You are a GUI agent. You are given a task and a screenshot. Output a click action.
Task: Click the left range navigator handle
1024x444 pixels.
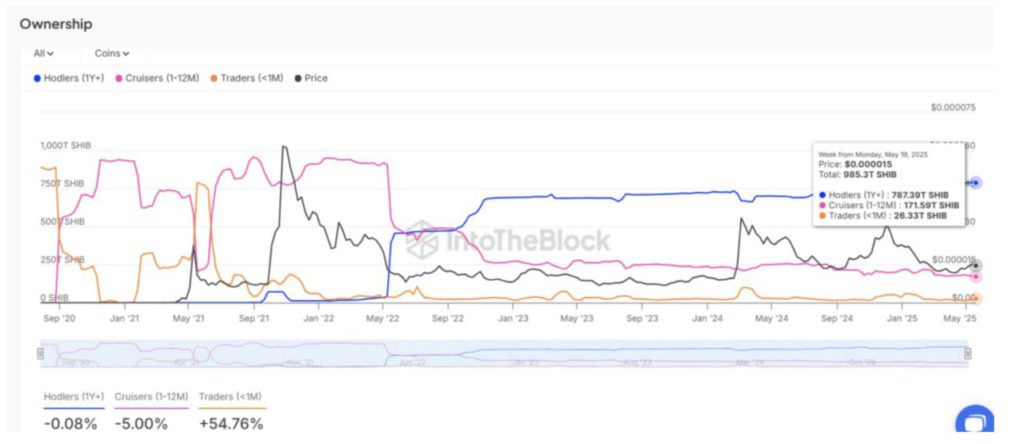pos(41,353)
